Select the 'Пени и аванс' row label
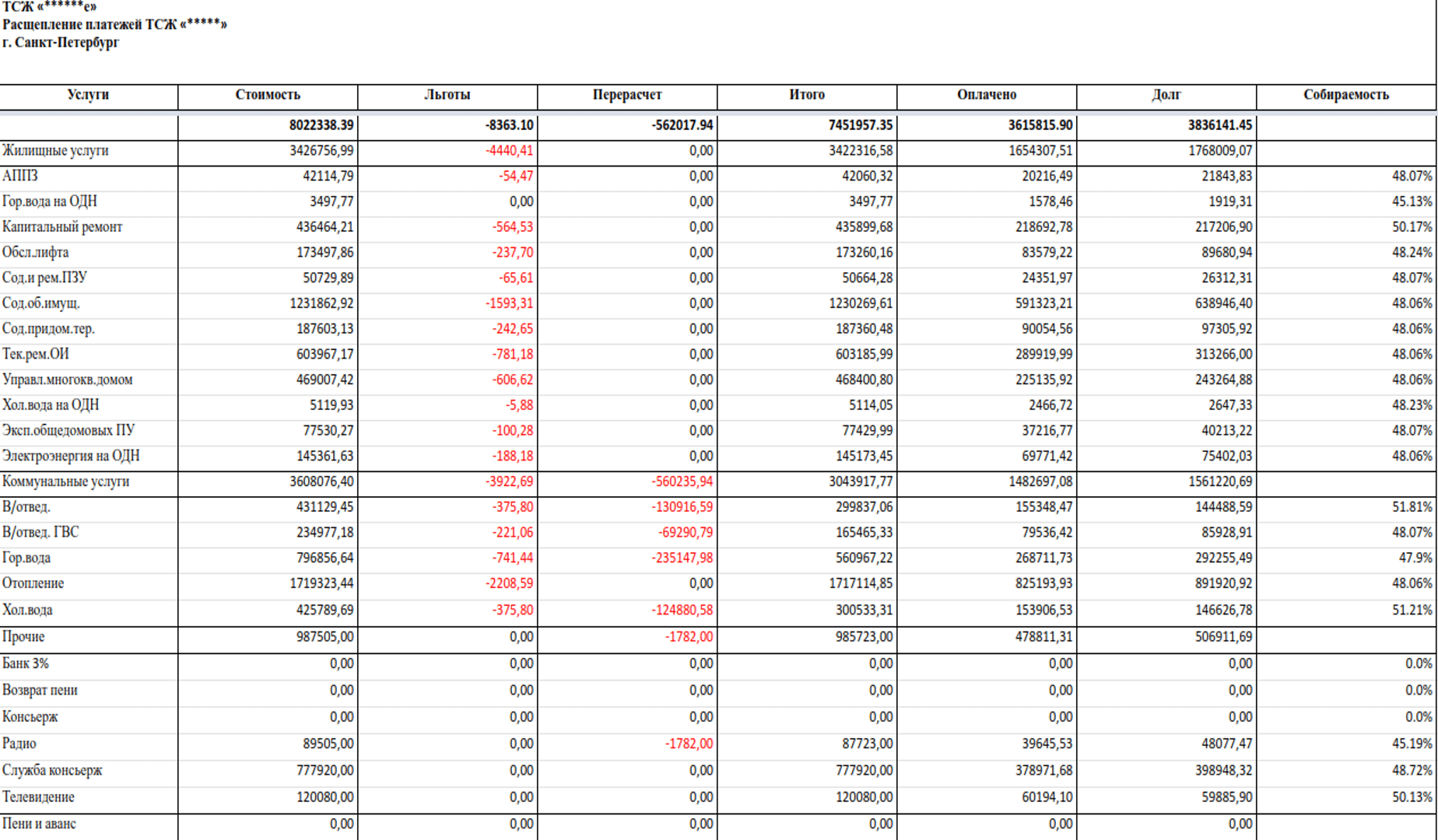 [39, 824]
